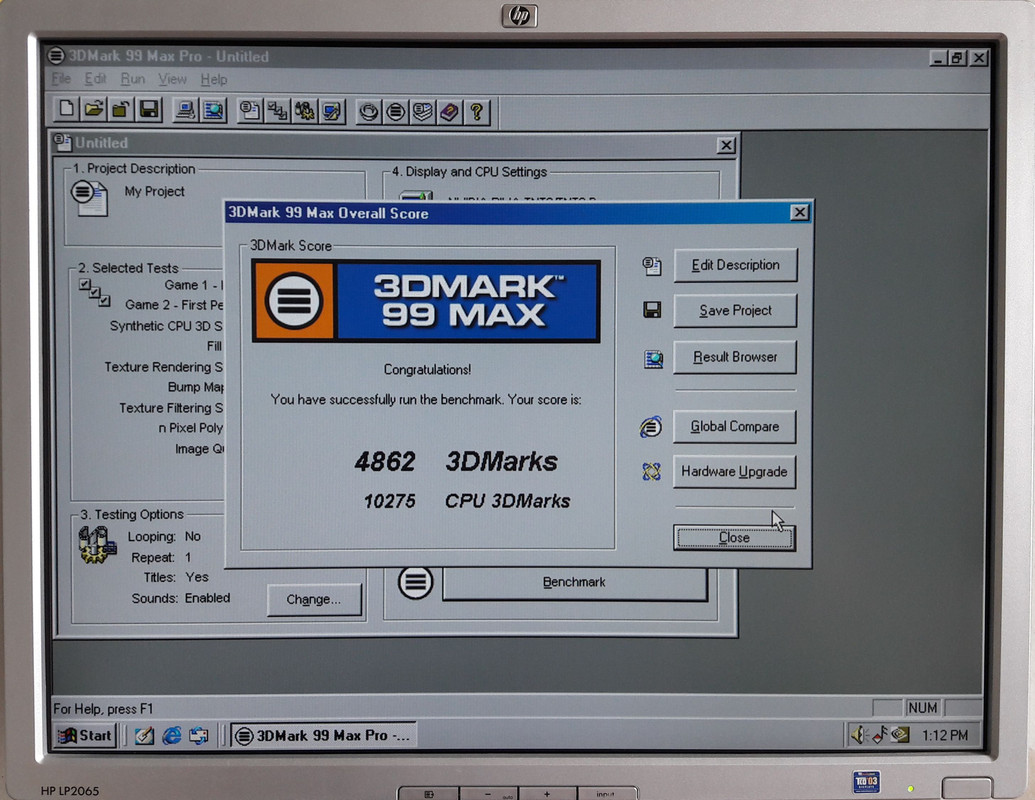Click the icon beside Hardware Upgrade
Viewport: 1035px width, 800px height.
651,471
